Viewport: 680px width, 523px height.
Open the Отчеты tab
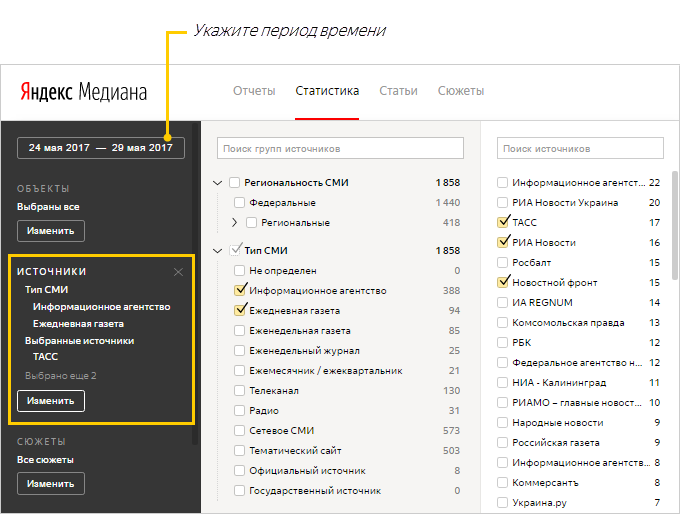pyautogui.click(x=254, y=91)
